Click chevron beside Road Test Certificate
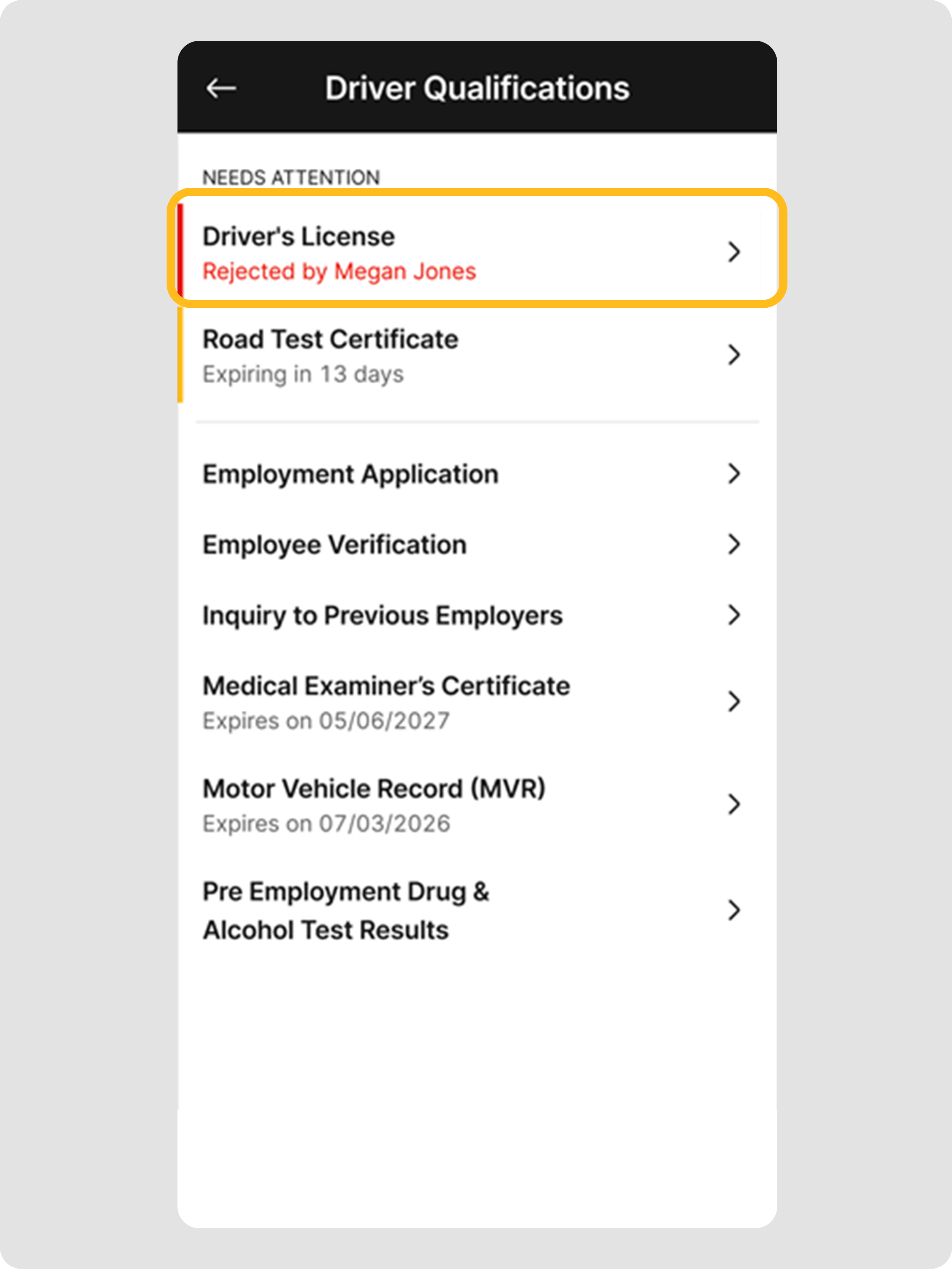This screenshot has height=1269, width=952. point(733,355)
